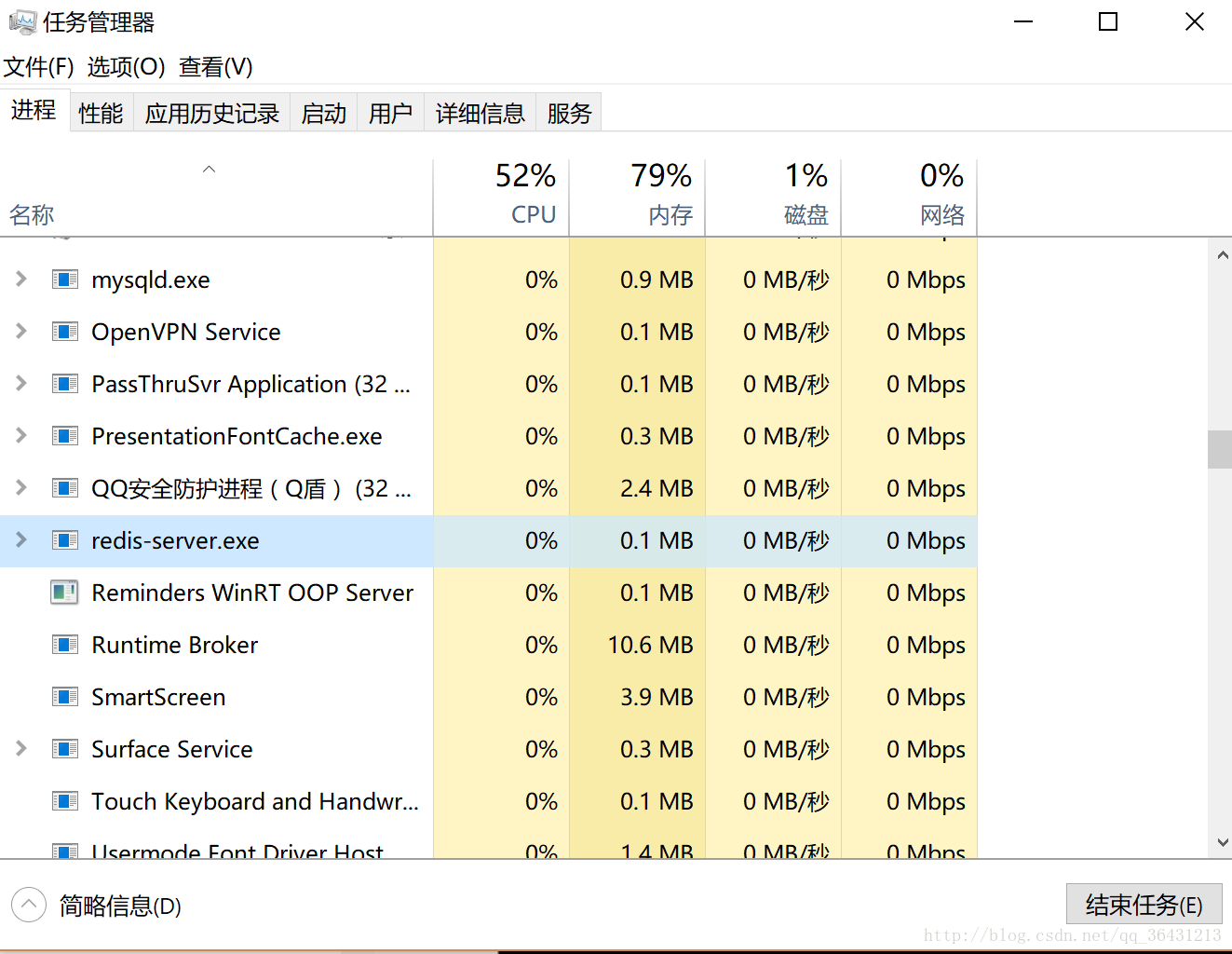Click the SmartScreen process icon
Image resolution: width=1232 pixels, height=954 pixels.
(x=64, y=697)
